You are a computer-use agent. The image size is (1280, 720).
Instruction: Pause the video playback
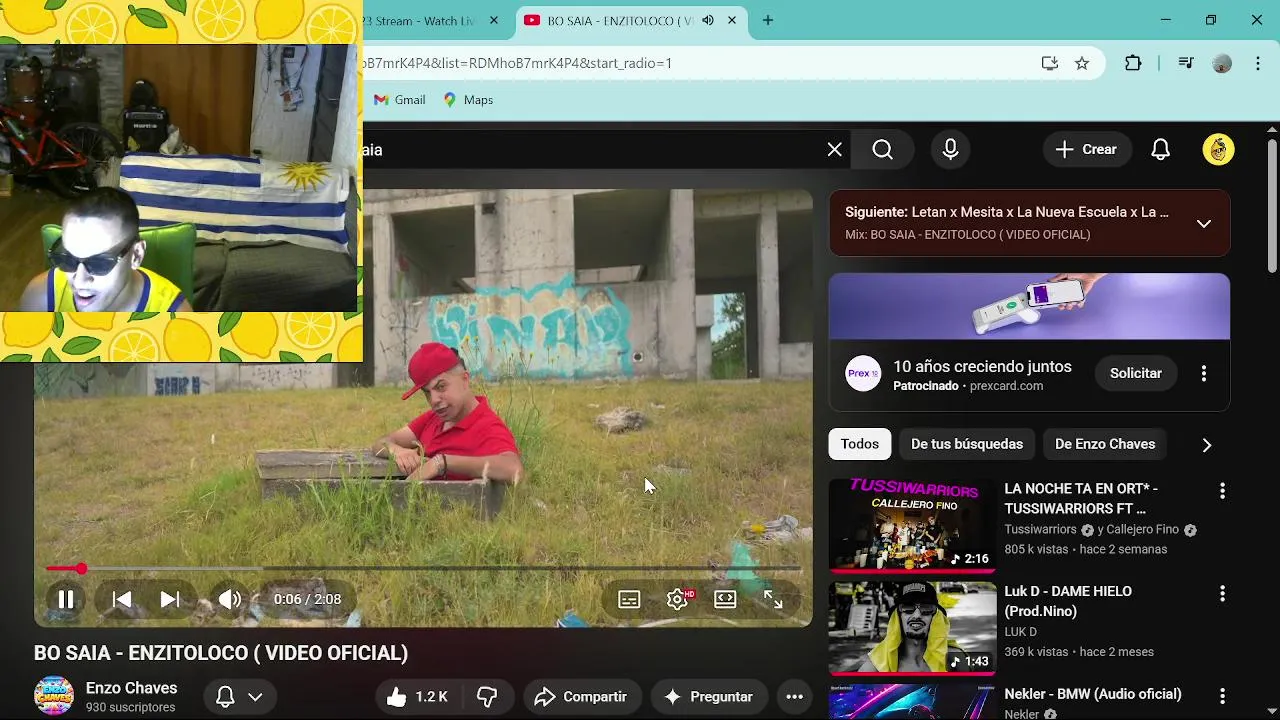[66, 599]
